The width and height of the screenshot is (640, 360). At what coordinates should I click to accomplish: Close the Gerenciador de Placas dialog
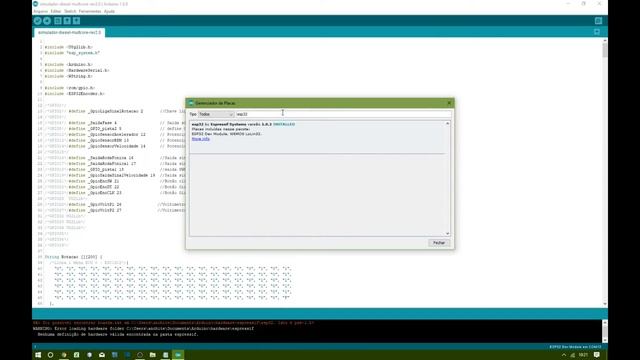449,103
